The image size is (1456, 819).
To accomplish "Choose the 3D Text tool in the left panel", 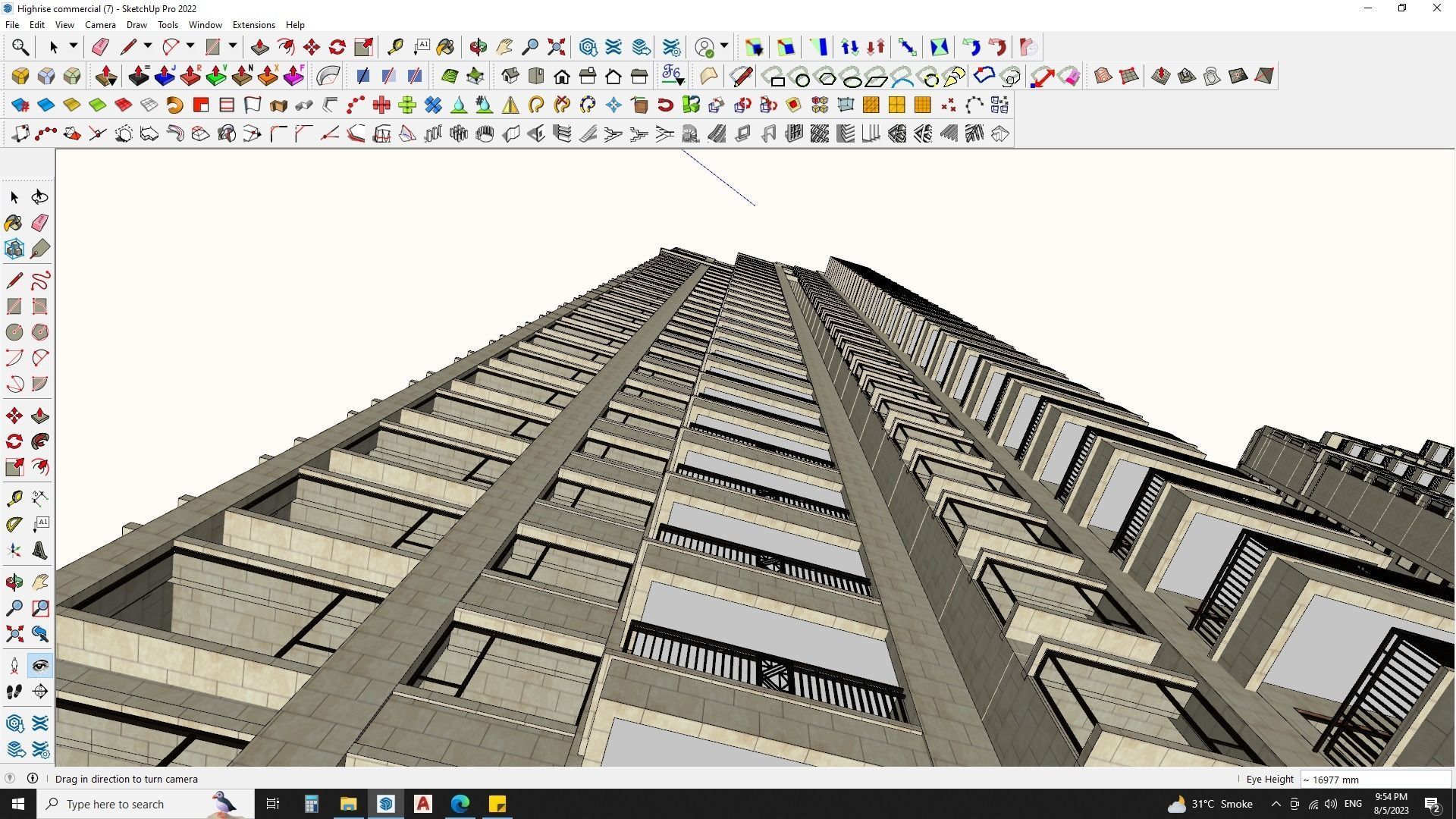I will (40, 550).
